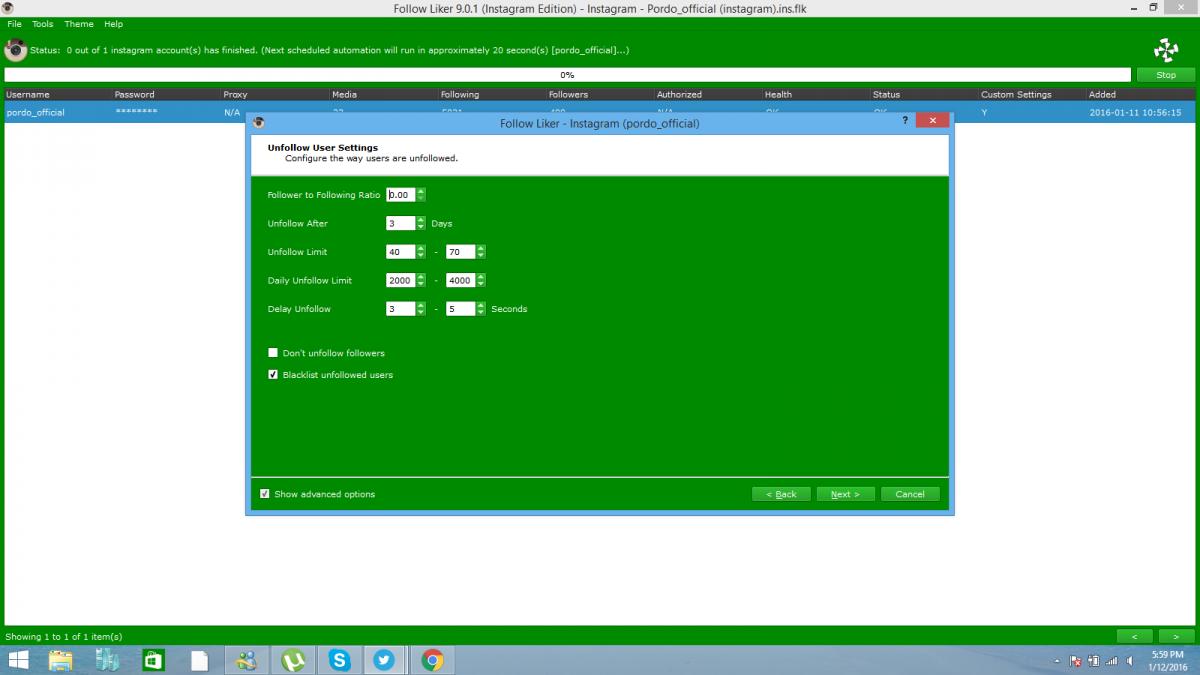Screen dimensions: 1200x675
Task: Click the network signal bars tray icon
Action: tap(1111, 661)
